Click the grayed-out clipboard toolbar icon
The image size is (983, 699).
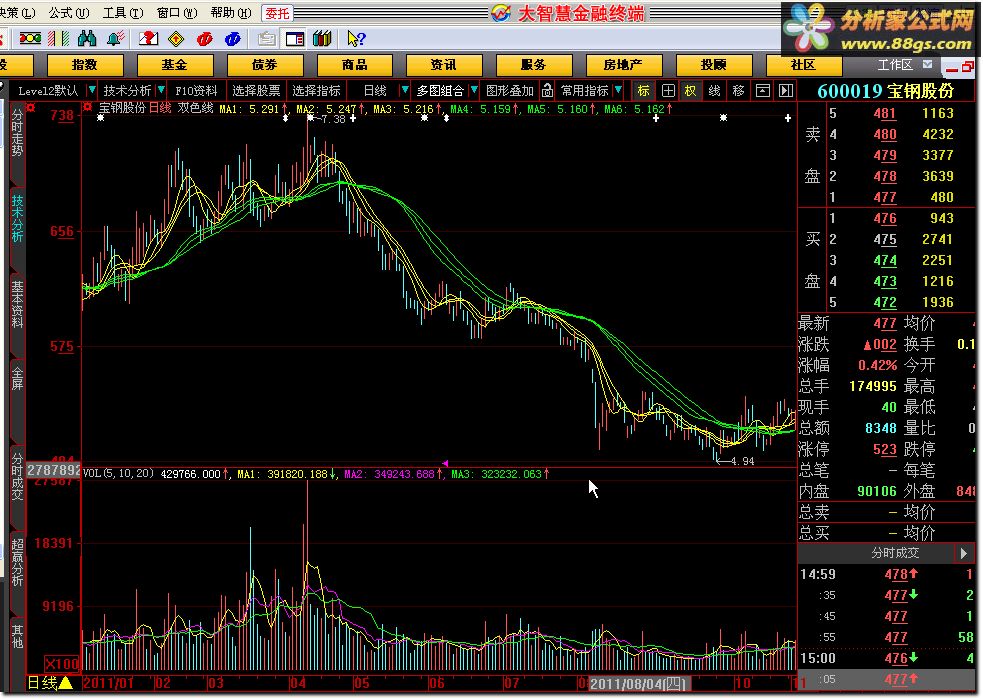tap(266, 39)
